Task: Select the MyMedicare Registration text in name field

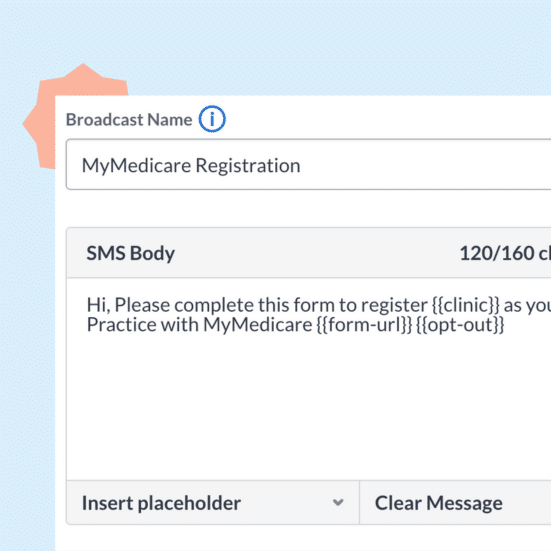Action: coord(191,166)
